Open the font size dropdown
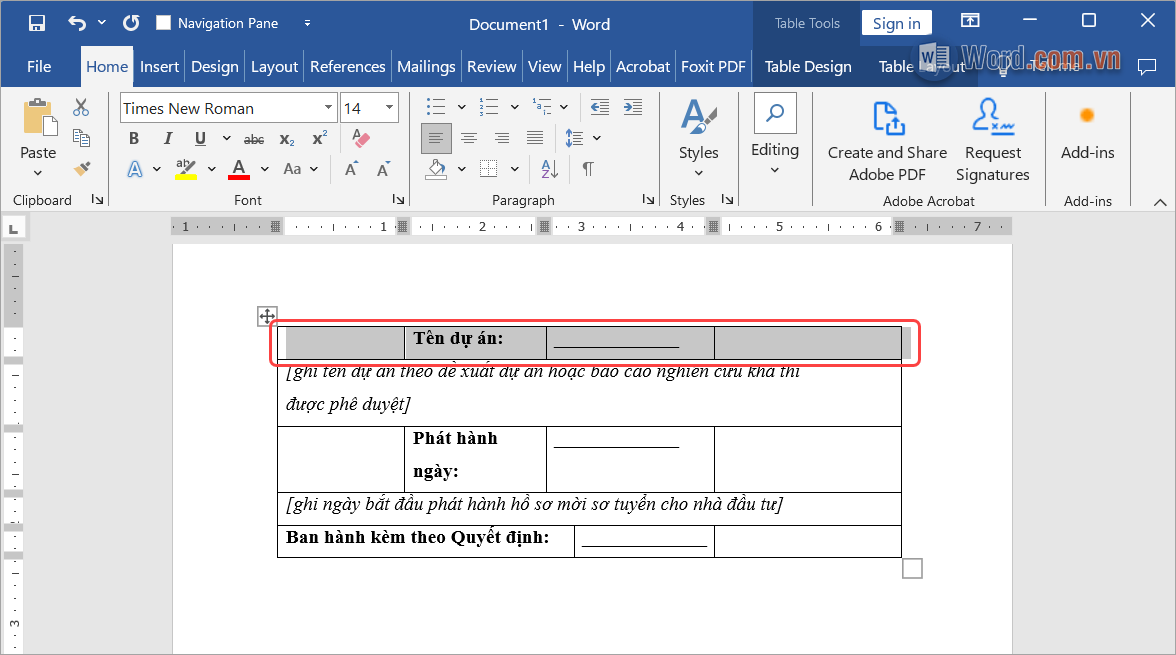Viewport: 1176px width, 655px height. click(x=388, y=108)
